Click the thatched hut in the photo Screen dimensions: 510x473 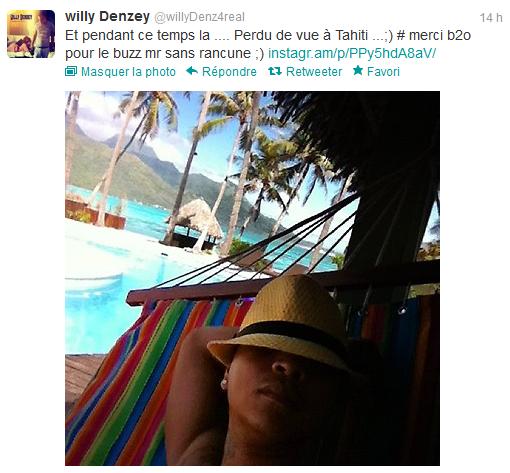(x=197, y=221)
